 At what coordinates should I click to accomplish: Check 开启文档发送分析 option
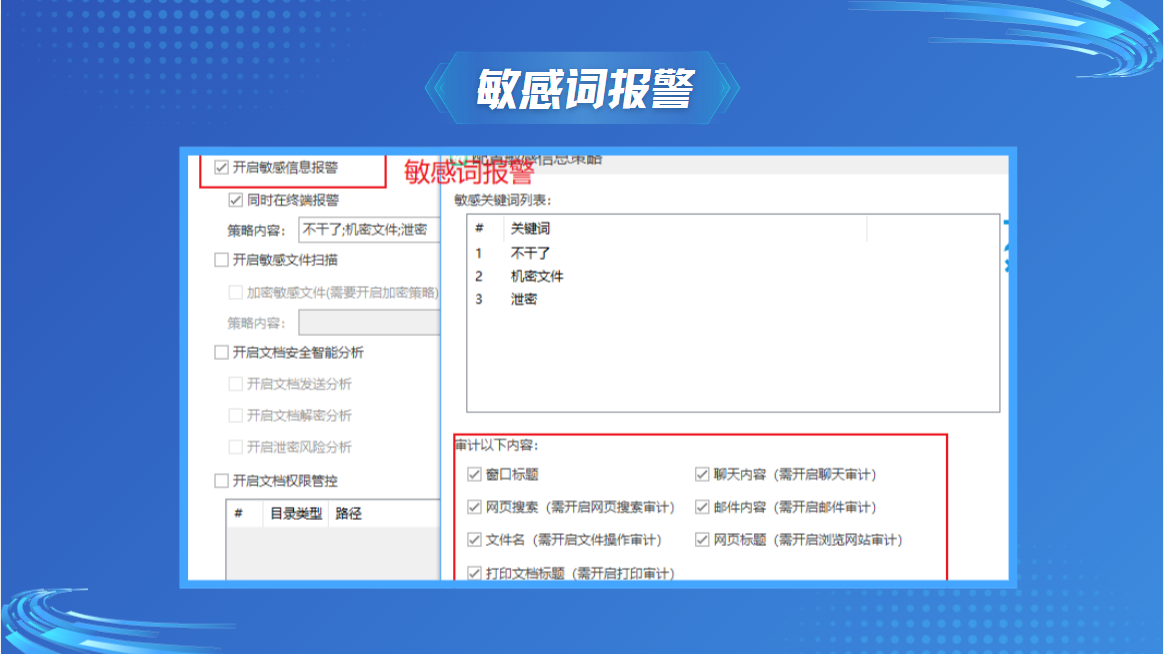(235, 384)
